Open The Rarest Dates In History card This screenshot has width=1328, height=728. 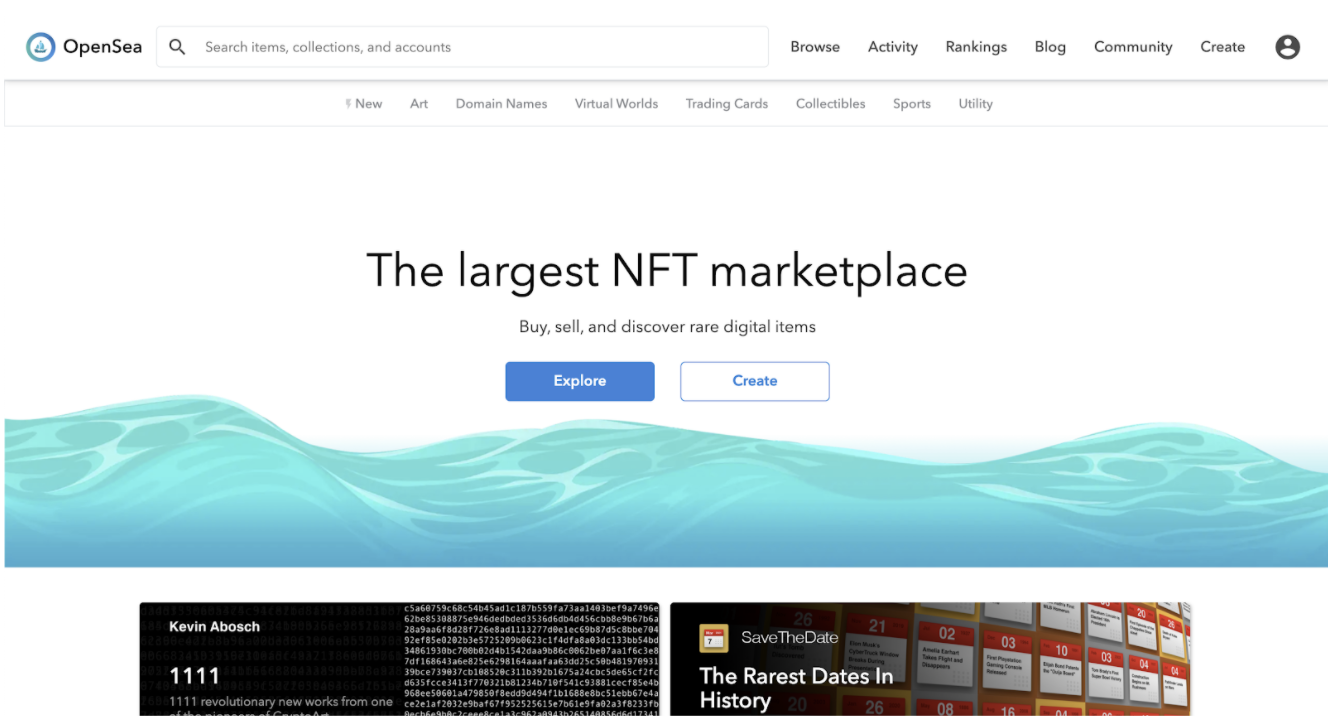[929, 660]
